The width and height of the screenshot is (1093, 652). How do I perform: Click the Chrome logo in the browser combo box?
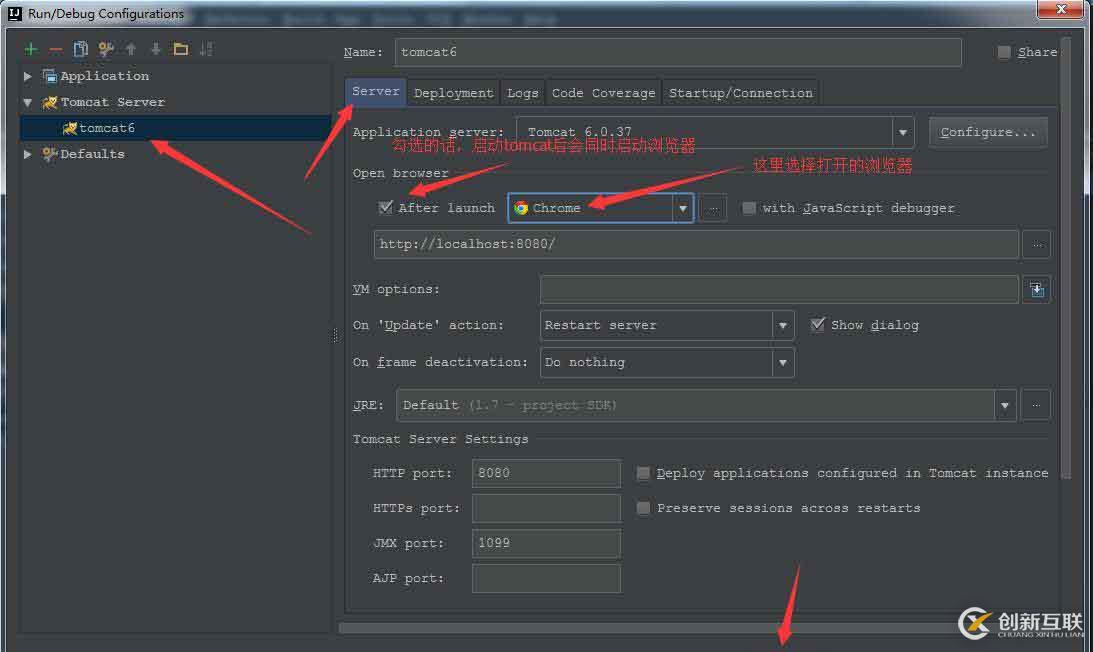521,208
